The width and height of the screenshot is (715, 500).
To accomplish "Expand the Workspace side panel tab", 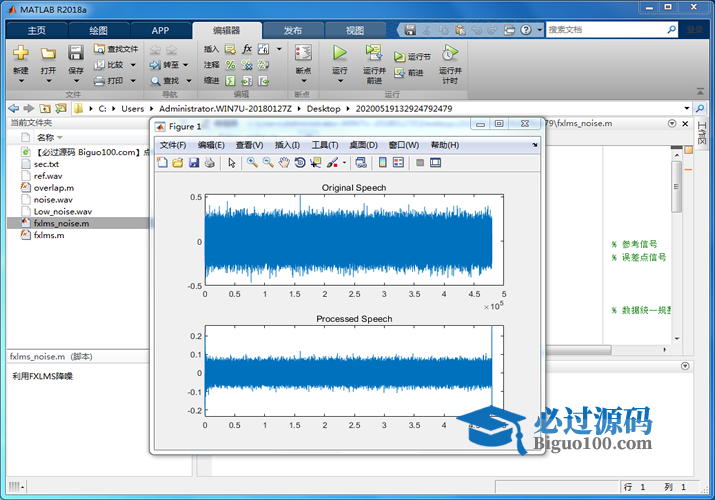I will tap(702, 133).
